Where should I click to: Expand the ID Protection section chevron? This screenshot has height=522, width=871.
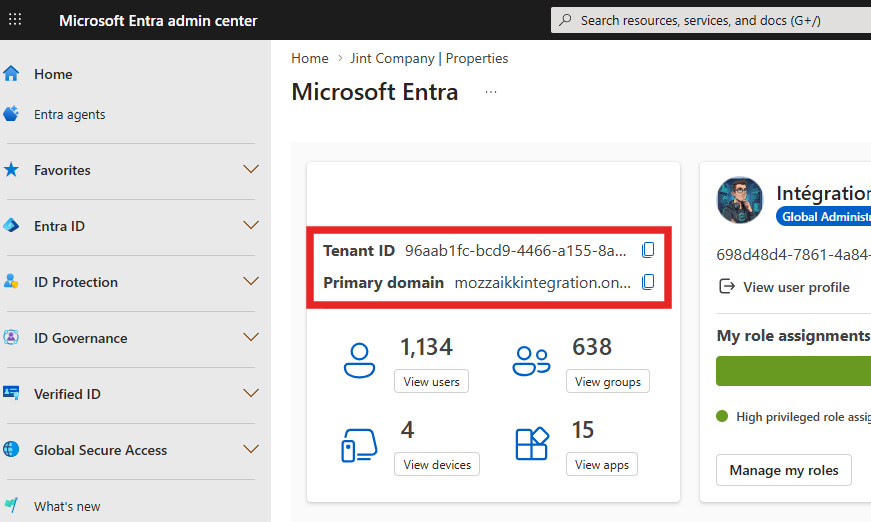tap(251, 281)
